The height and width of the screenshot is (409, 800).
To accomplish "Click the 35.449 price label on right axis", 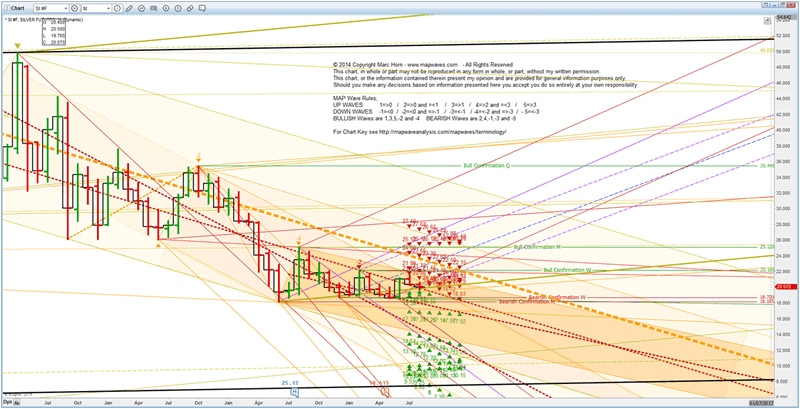I will tap(767, 166).
